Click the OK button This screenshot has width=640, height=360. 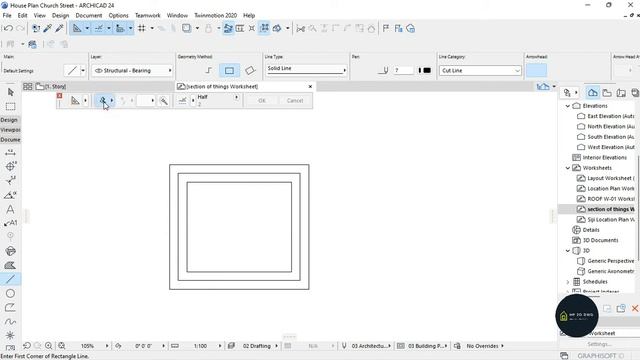click(262, 100)
